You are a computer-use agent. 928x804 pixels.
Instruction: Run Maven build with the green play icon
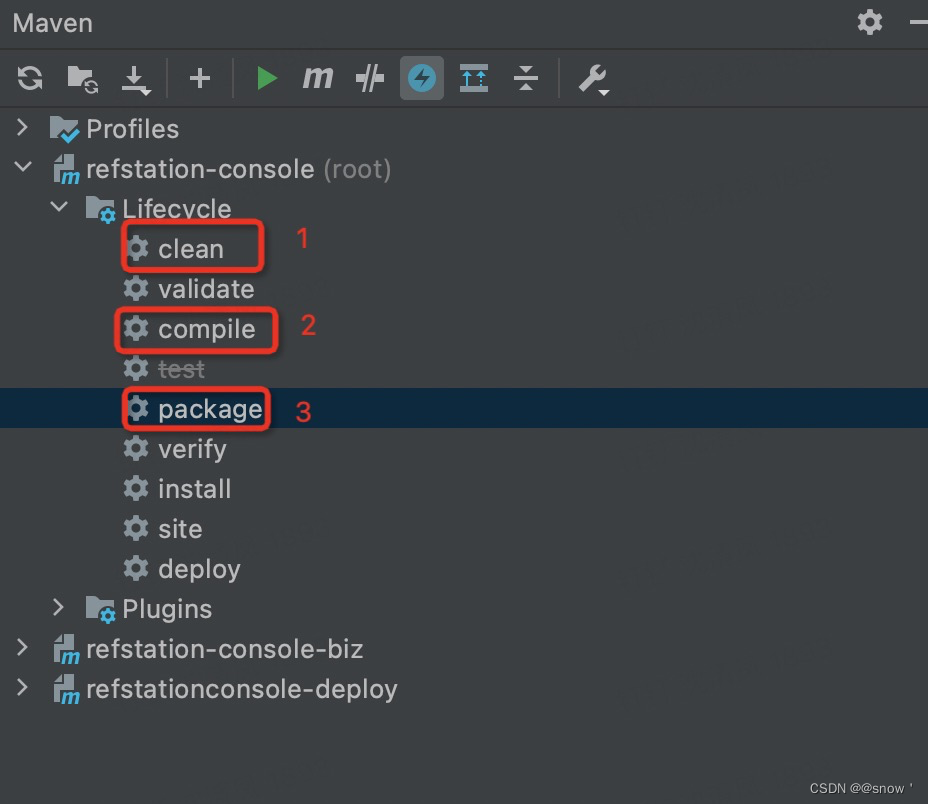pos(267,78)
